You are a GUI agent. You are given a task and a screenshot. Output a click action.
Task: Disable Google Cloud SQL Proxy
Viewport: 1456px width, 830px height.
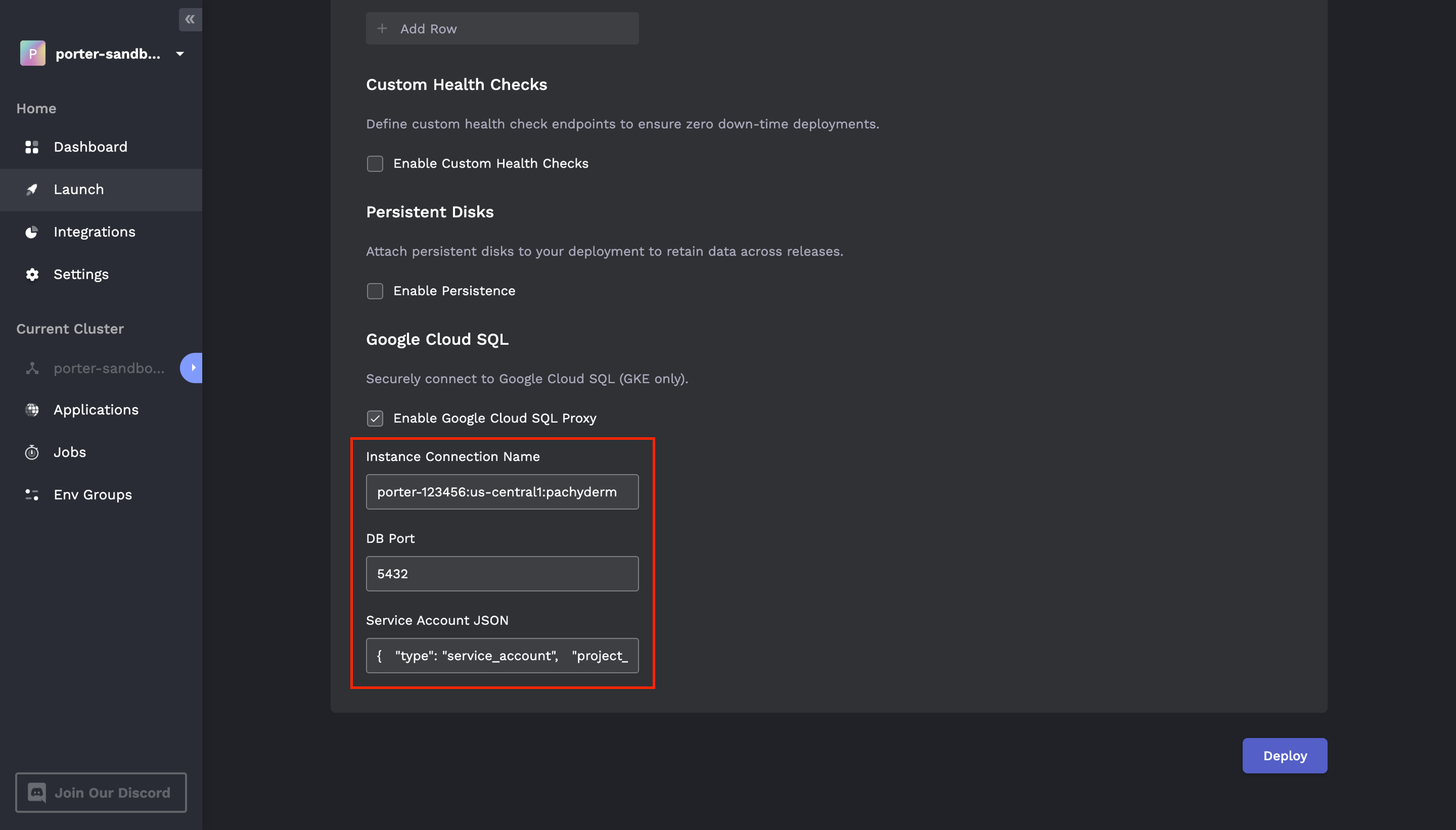click(x=375, y=418)
